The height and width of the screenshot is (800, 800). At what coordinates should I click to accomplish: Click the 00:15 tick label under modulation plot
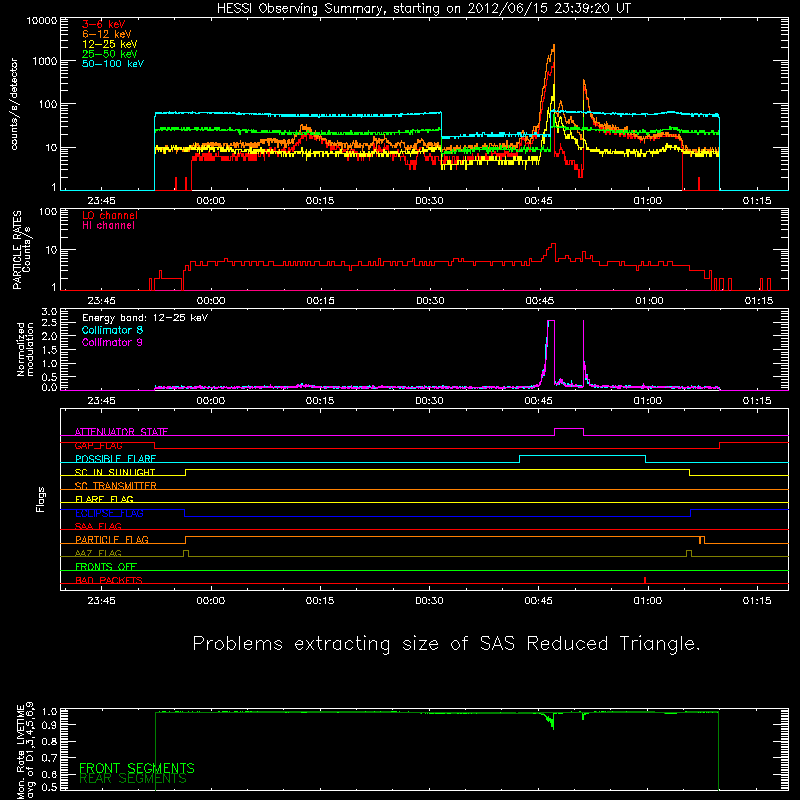(320, 401)
